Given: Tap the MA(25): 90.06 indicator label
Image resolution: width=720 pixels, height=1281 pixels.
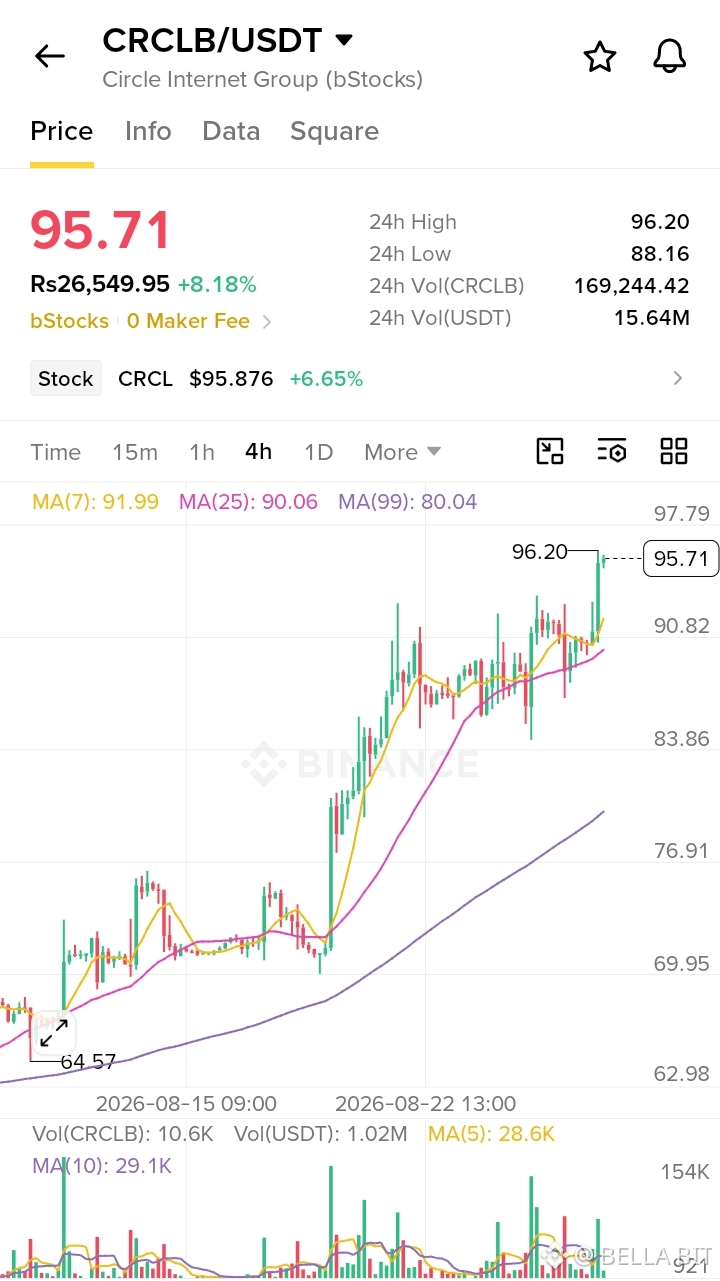Looking at the screenshot, I should 248,502.
